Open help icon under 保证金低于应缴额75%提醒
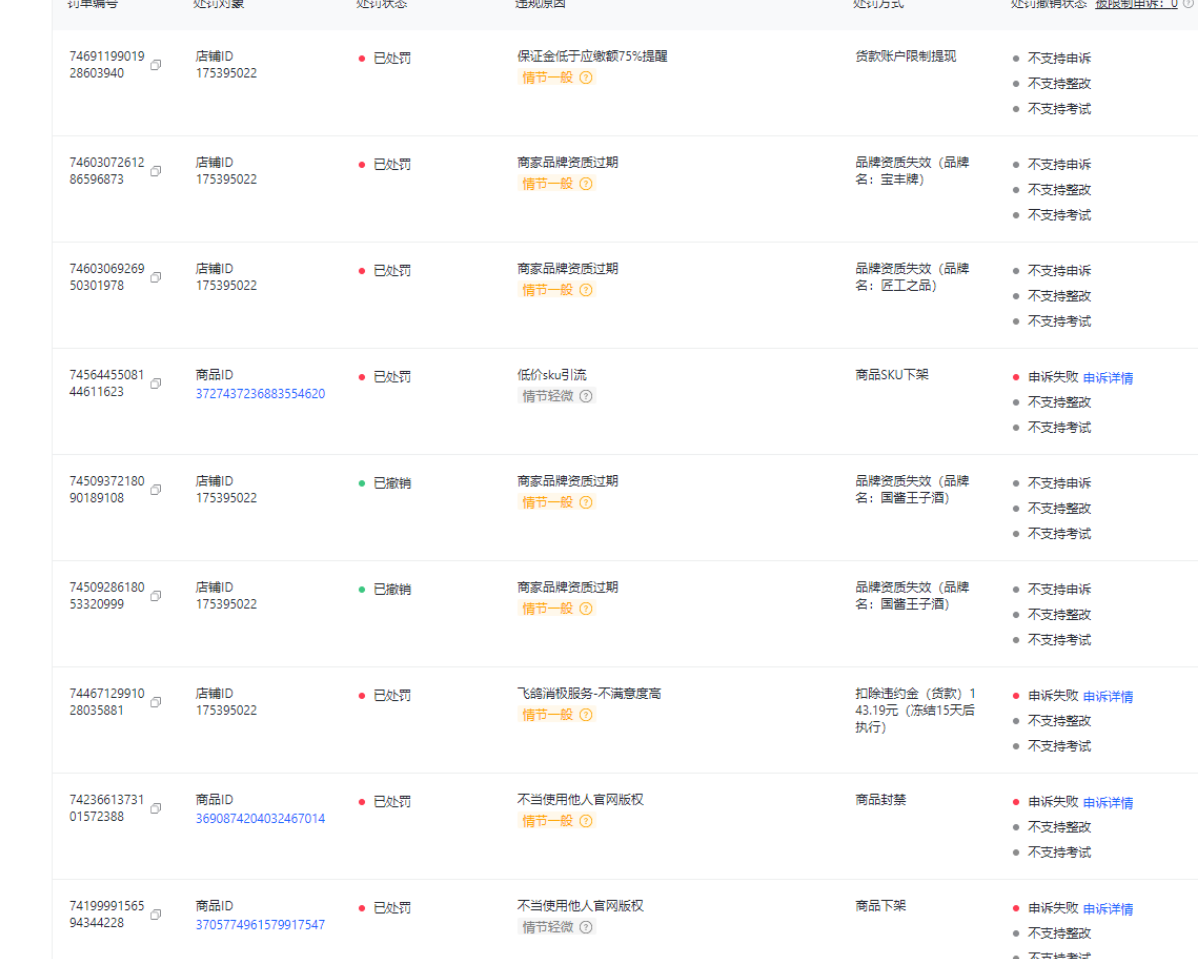Image resolution: width=1198 pixels, height=959 pixels. coord(586,77)
